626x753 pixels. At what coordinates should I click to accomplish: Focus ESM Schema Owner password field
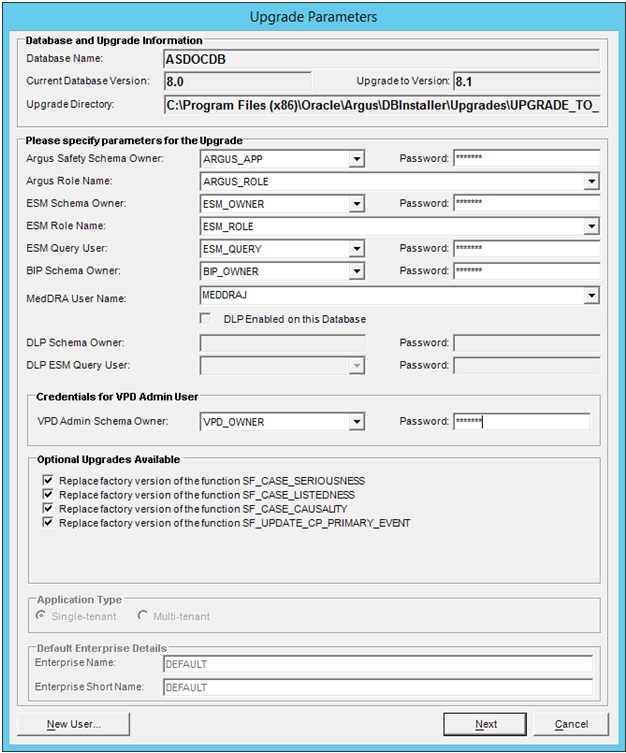click(x=527, y=203)
